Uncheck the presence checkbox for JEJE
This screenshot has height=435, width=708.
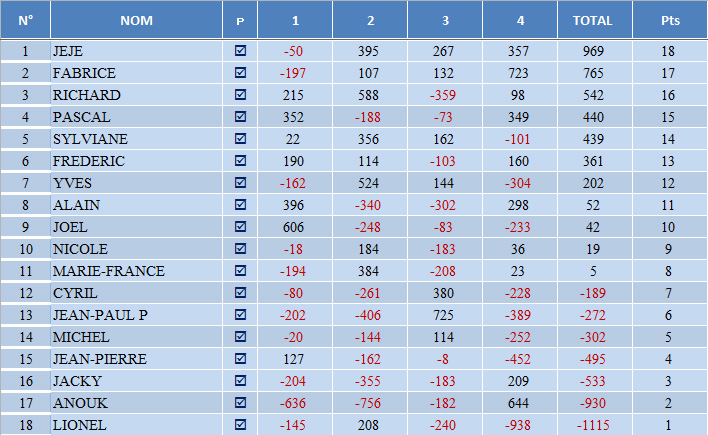coord(240,51)
